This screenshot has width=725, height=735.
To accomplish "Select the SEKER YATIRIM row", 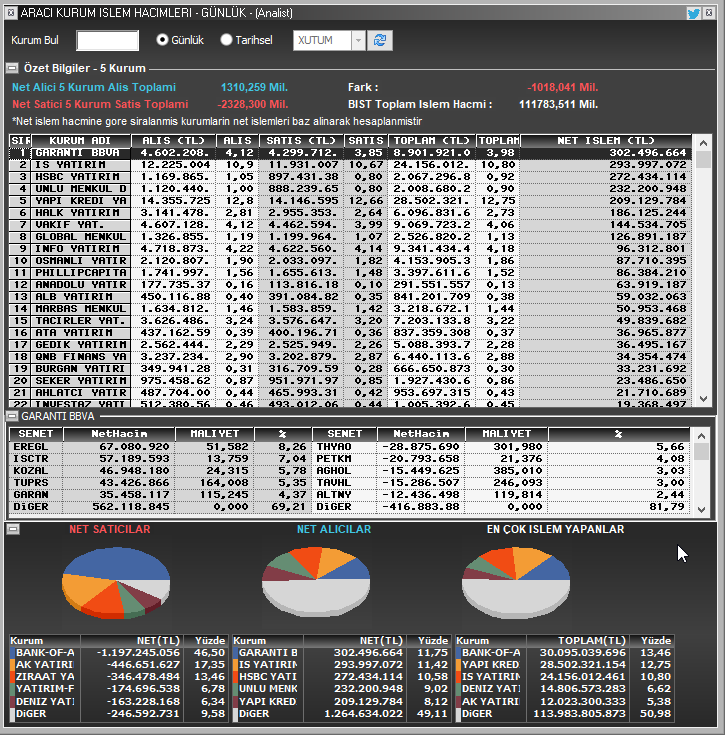I will [x=350, y=381].
